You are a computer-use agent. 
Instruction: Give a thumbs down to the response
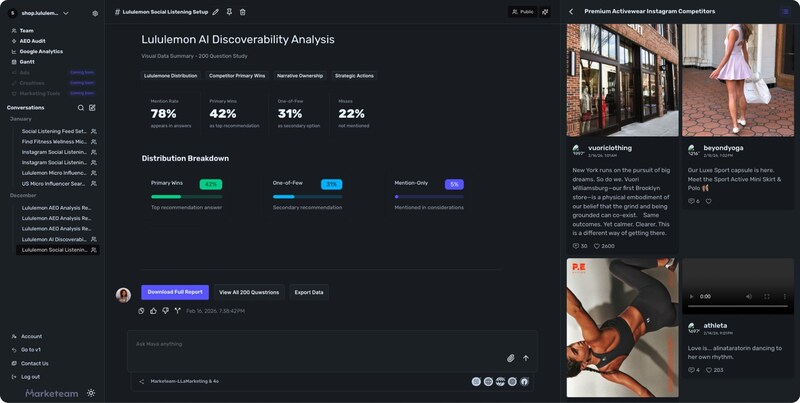point(165,311)
